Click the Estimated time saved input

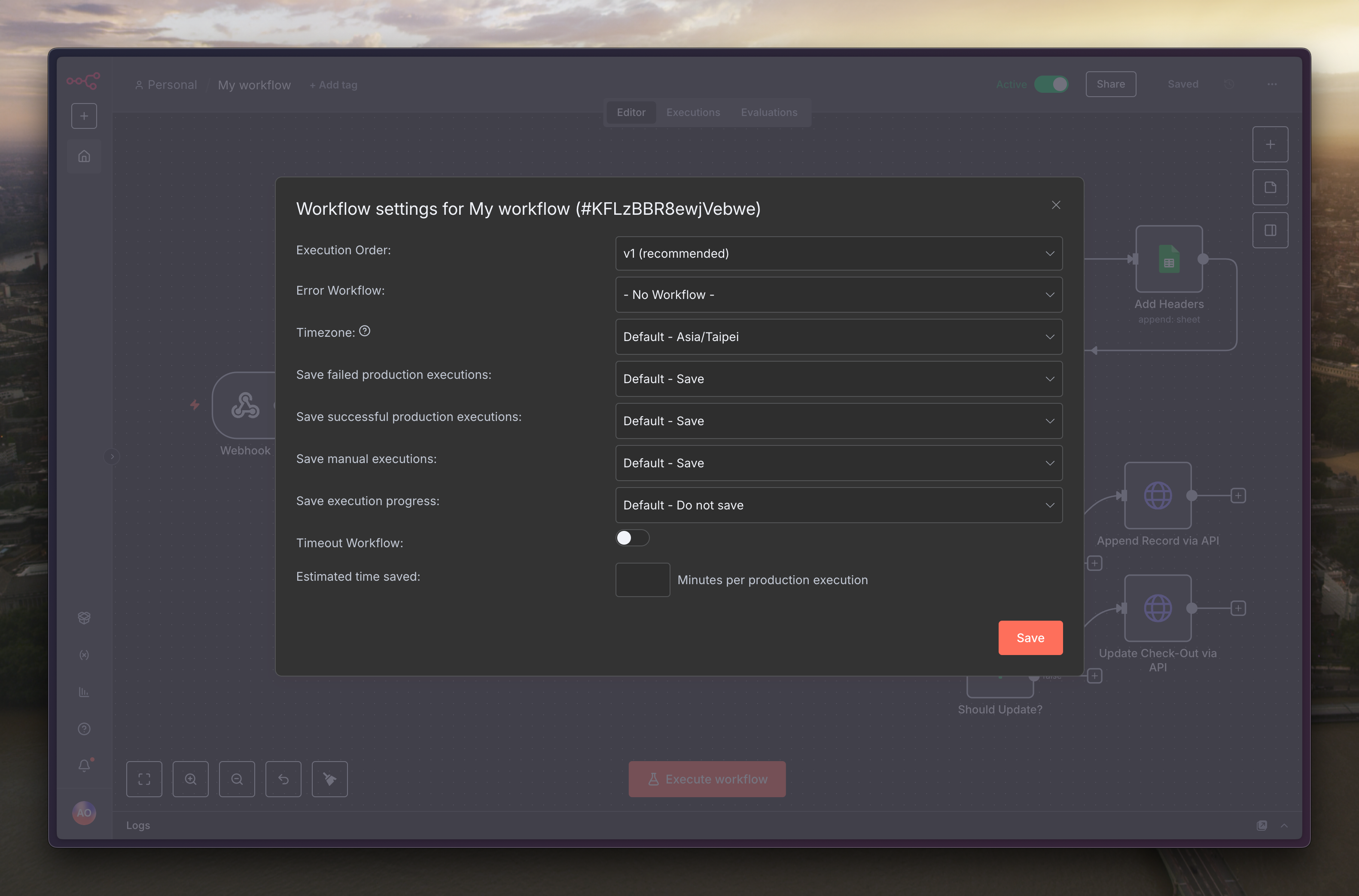pyautogui.click(x=642, y=579)
